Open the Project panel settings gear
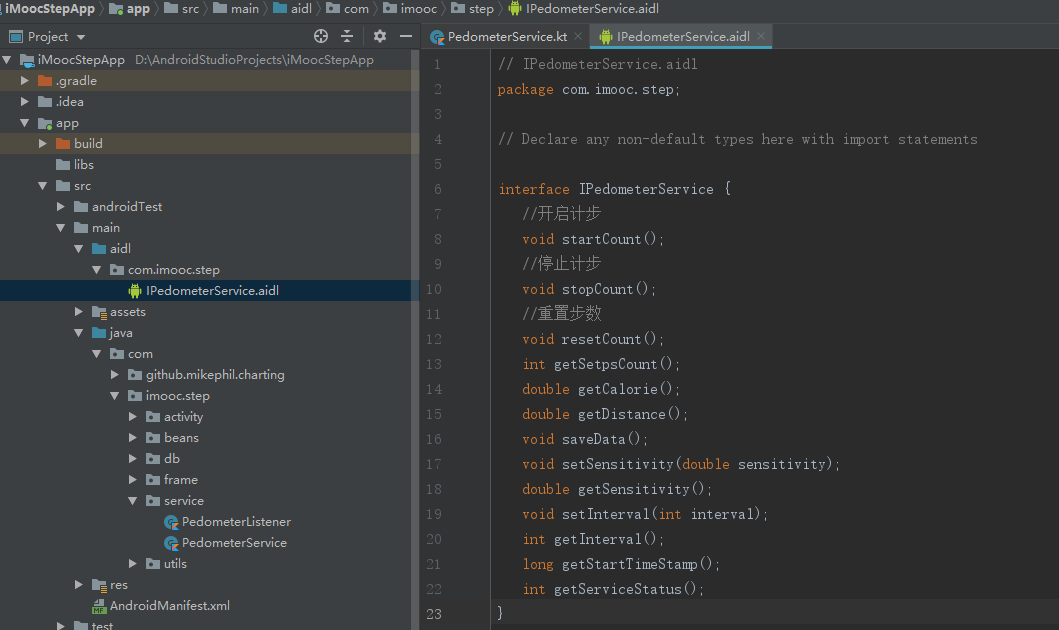1059x630 pixels. [x=379, y=35]
